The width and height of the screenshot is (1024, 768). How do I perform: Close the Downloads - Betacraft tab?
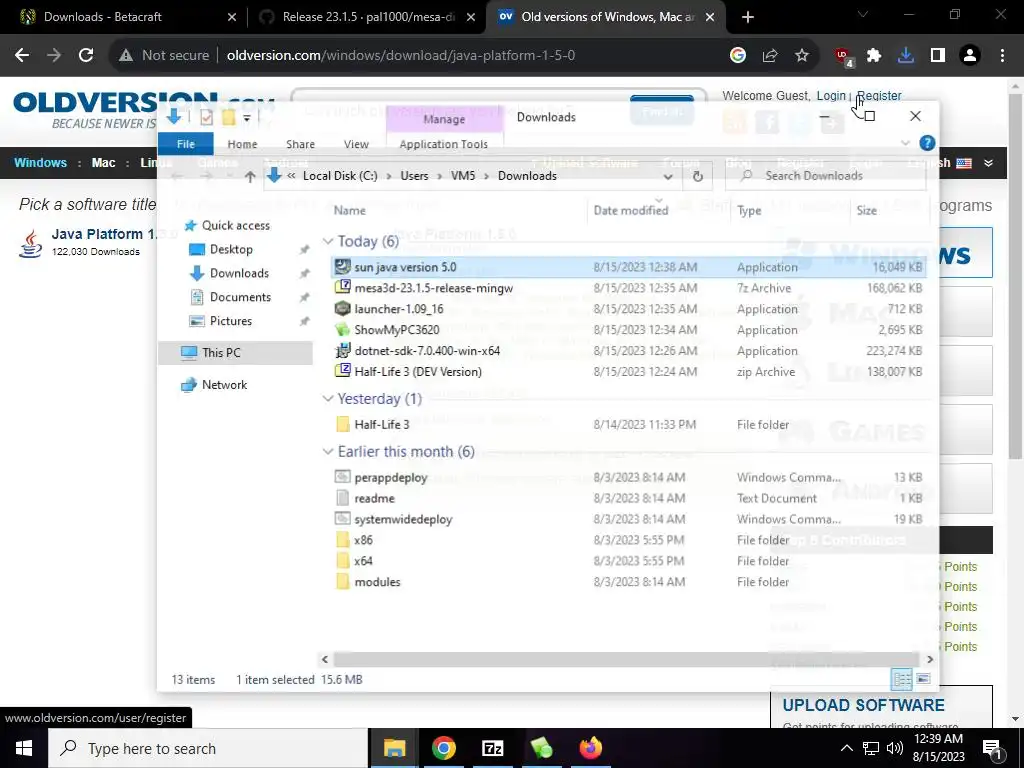(x=231, y=17)
